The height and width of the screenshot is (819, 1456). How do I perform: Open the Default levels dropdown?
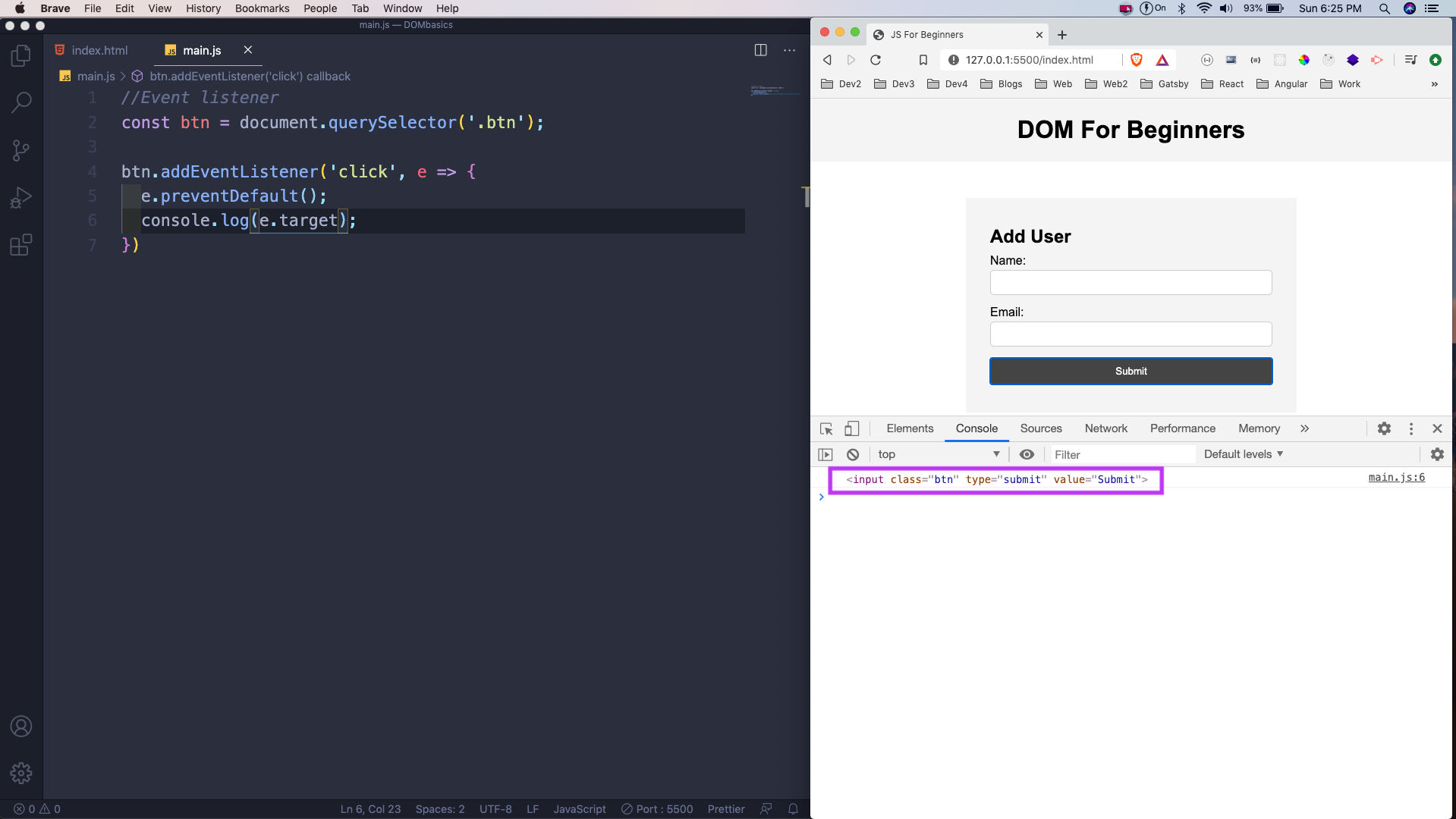(x=1244, y=454)
